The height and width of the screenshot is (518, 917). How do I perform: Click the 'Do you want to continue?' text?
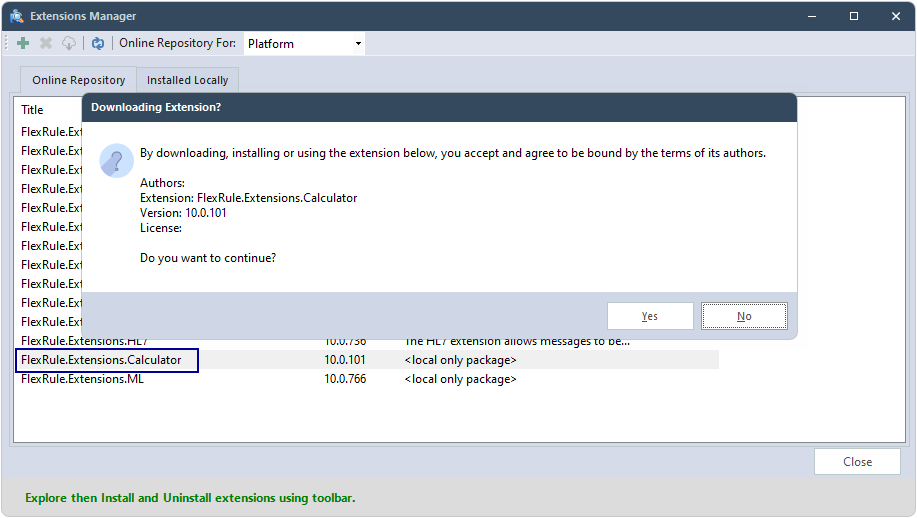pyautogui.click(x=208, y=258)
